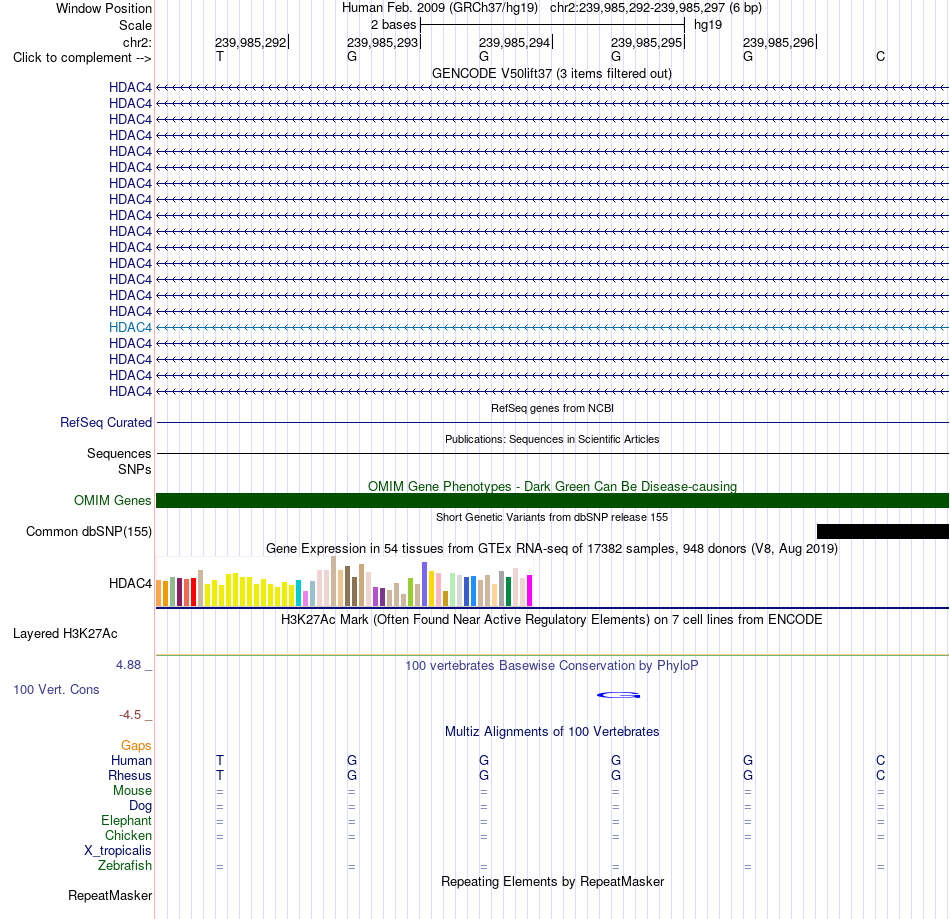Click the RefSeq Curated track label
Viewport: 950px width, 919px height.
coord(106,422)
